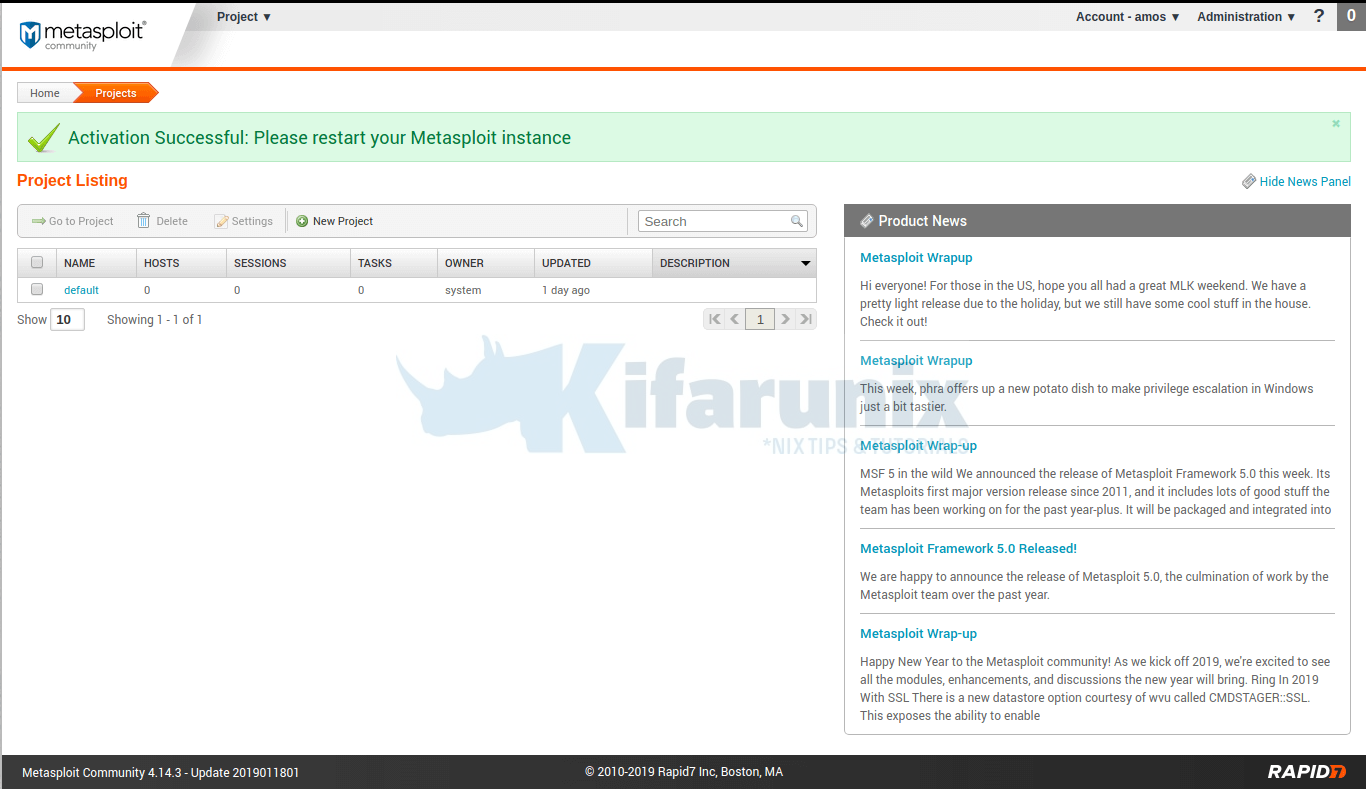Click 'Showing 1 - 1 of 1' text
1366x789 pixels.
coord(155,320)
